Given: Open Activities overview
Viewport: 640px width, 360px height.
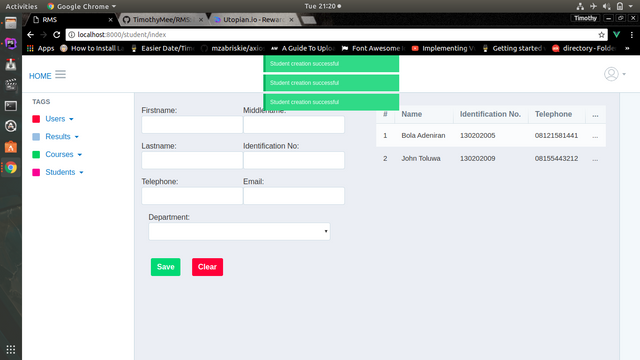Looking at the screenshot, I should click(21, 6).
